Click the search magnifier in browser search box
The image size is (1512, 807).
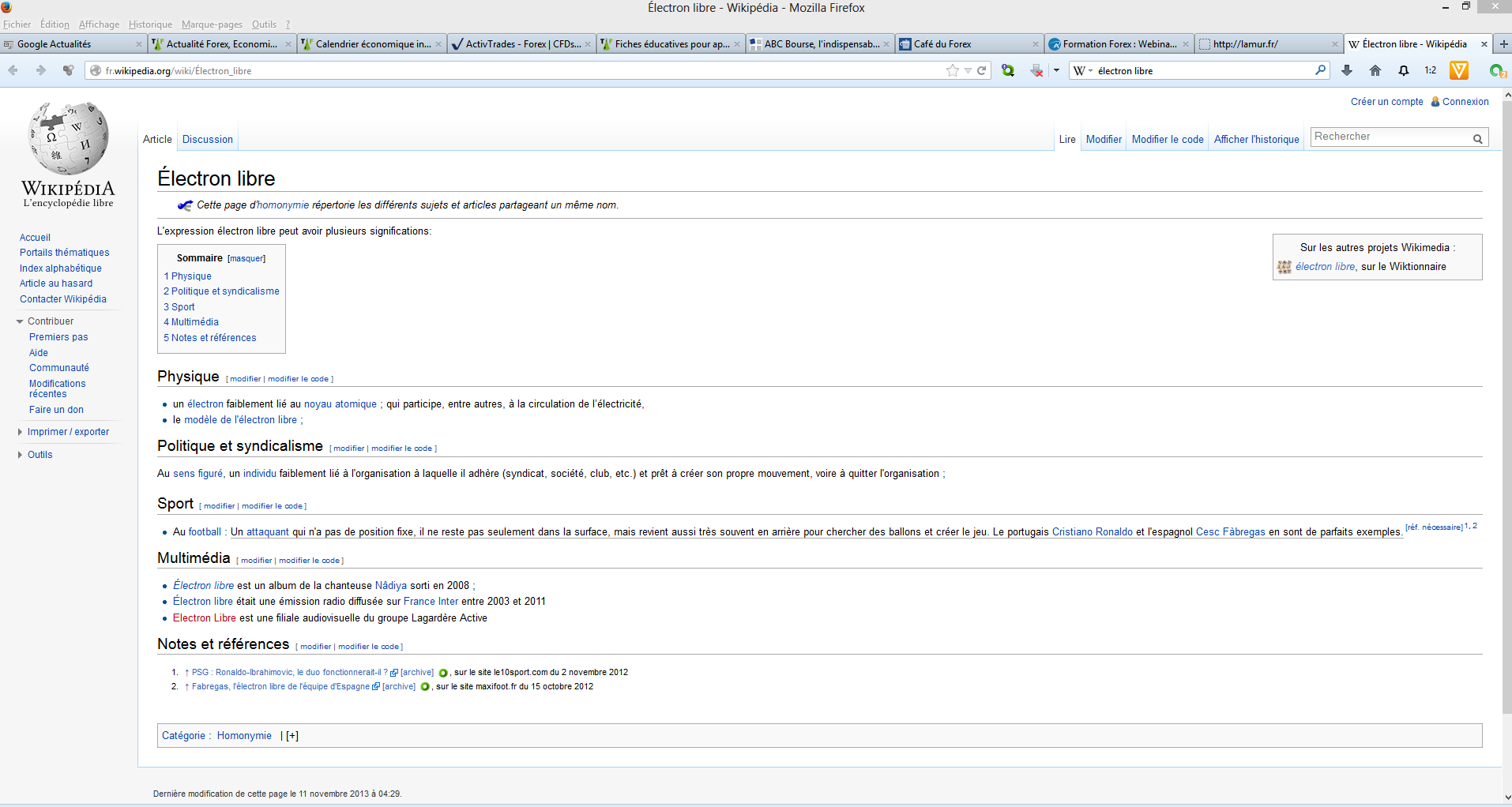[1320, 70]
